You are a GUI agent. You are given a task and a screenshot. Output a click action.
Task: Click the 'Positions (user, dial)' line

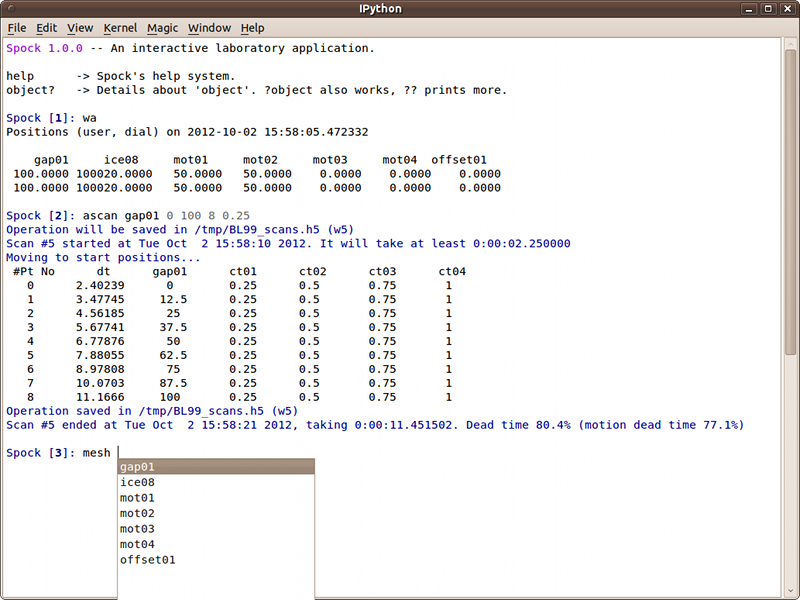point(187,132)
